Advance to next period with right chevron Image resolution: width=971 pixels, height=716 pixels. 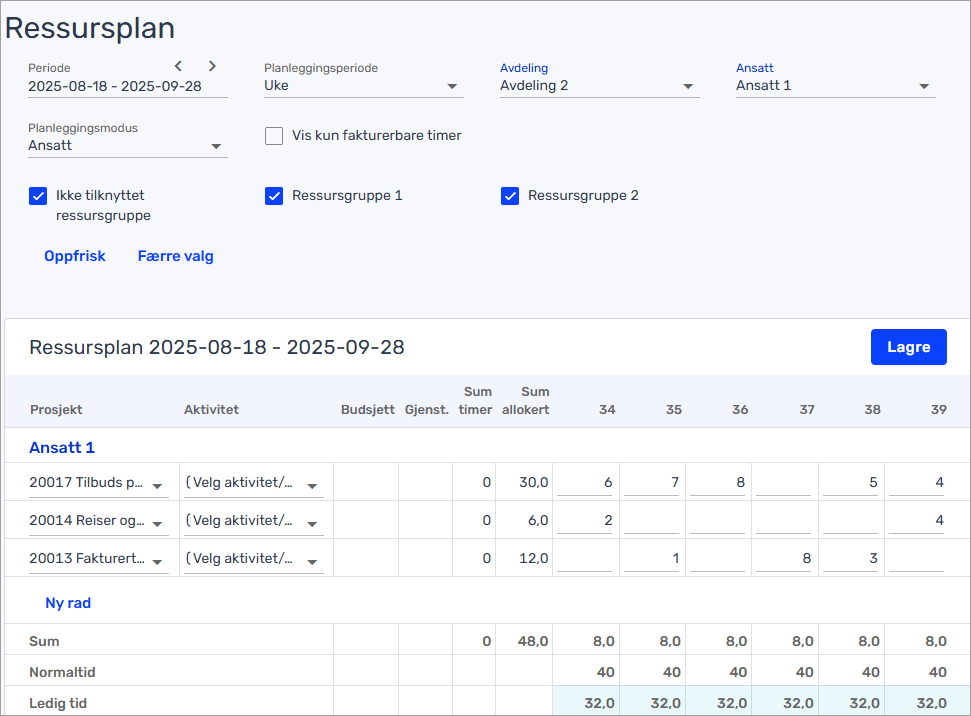pyautogui.click(x=212, y=67)
